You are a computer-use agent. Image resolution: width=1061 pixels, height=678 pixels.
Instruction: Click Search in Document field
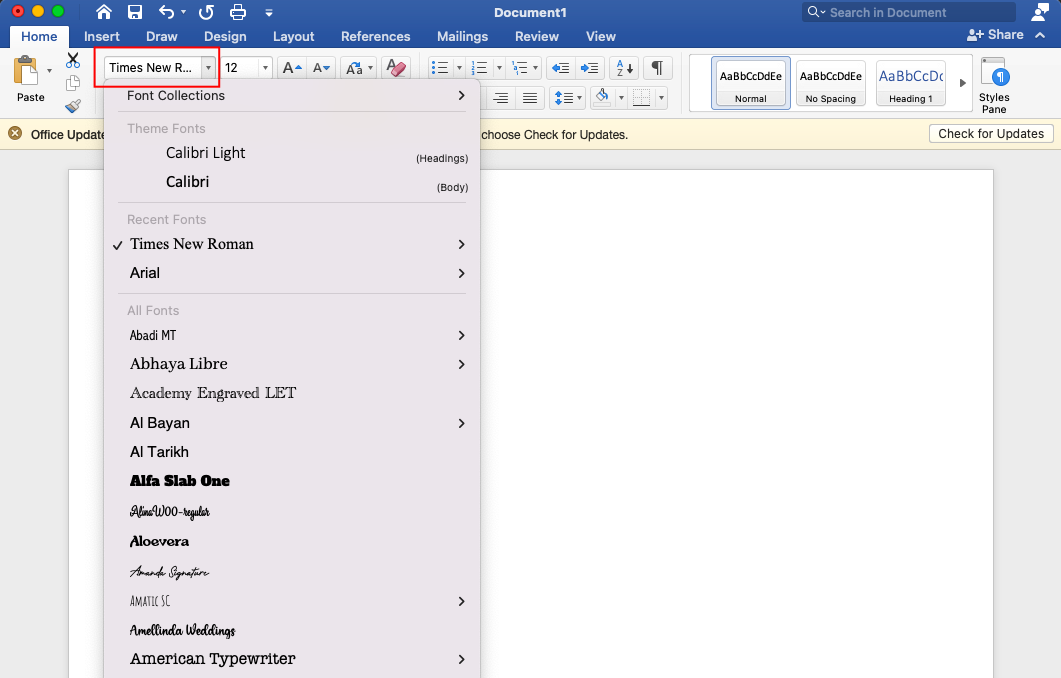[909, 12]
